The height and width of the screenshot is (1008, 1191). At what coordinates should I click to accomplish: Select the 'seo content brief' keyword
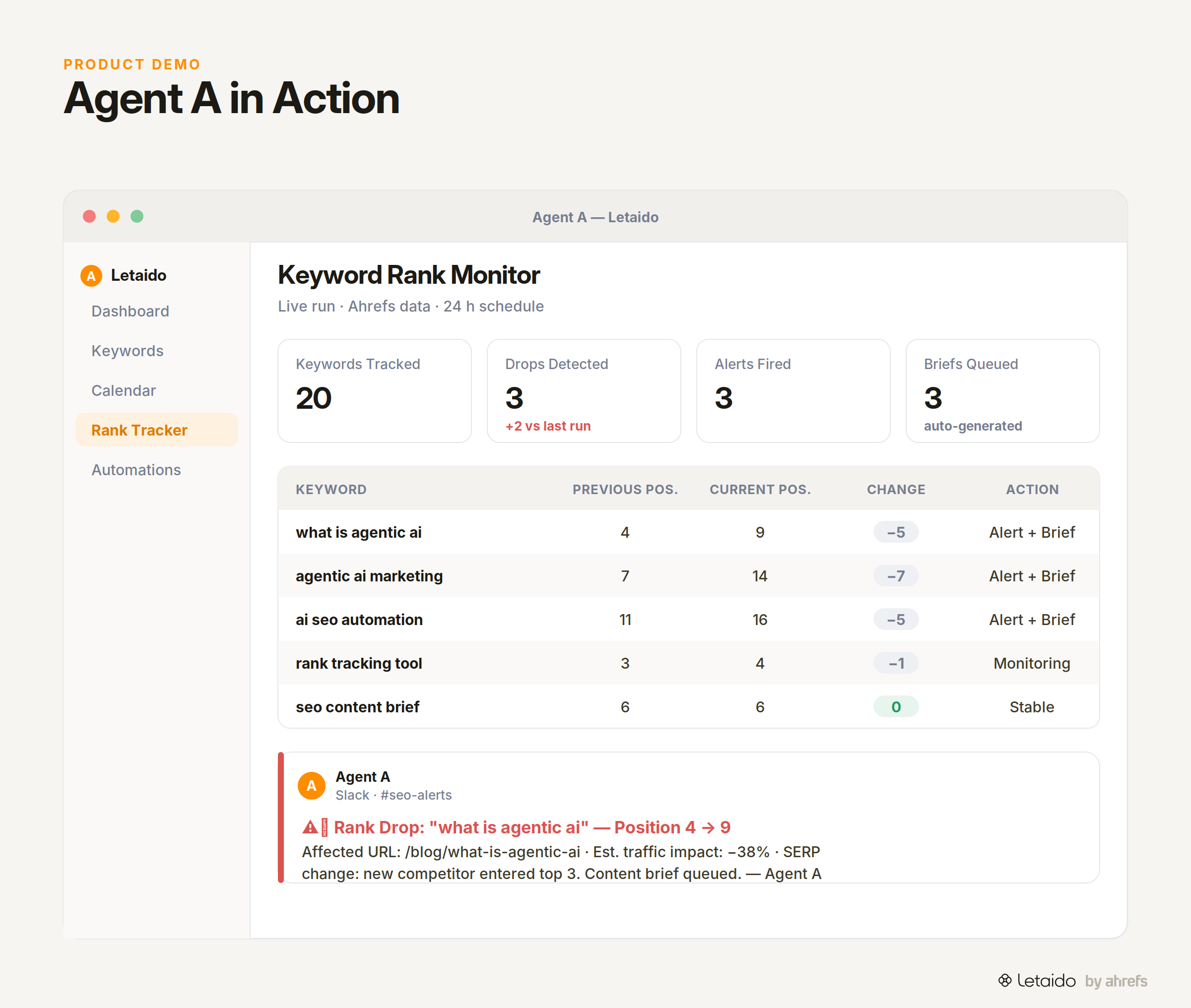(357, 707)
